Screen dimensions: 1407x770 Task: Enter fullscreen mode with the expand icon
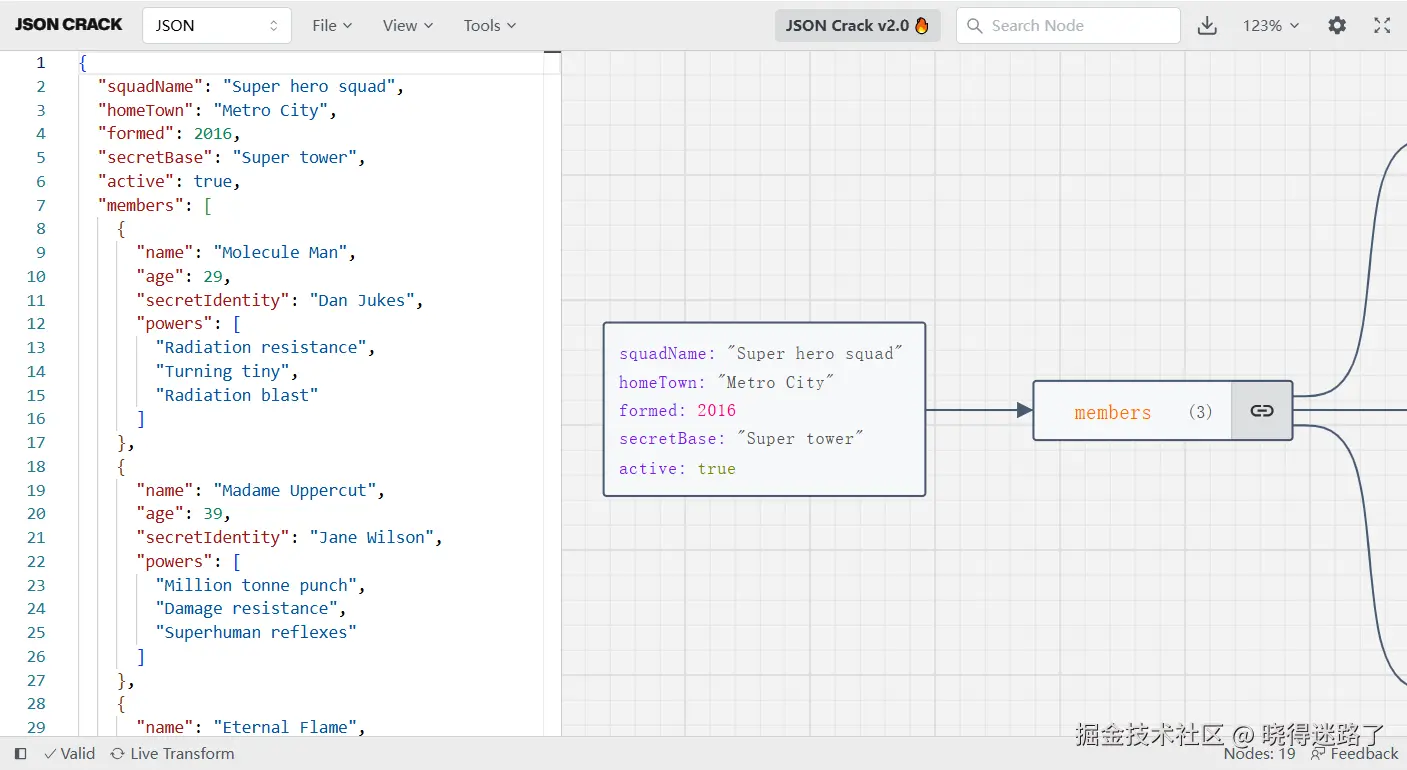click(1382, 26)
